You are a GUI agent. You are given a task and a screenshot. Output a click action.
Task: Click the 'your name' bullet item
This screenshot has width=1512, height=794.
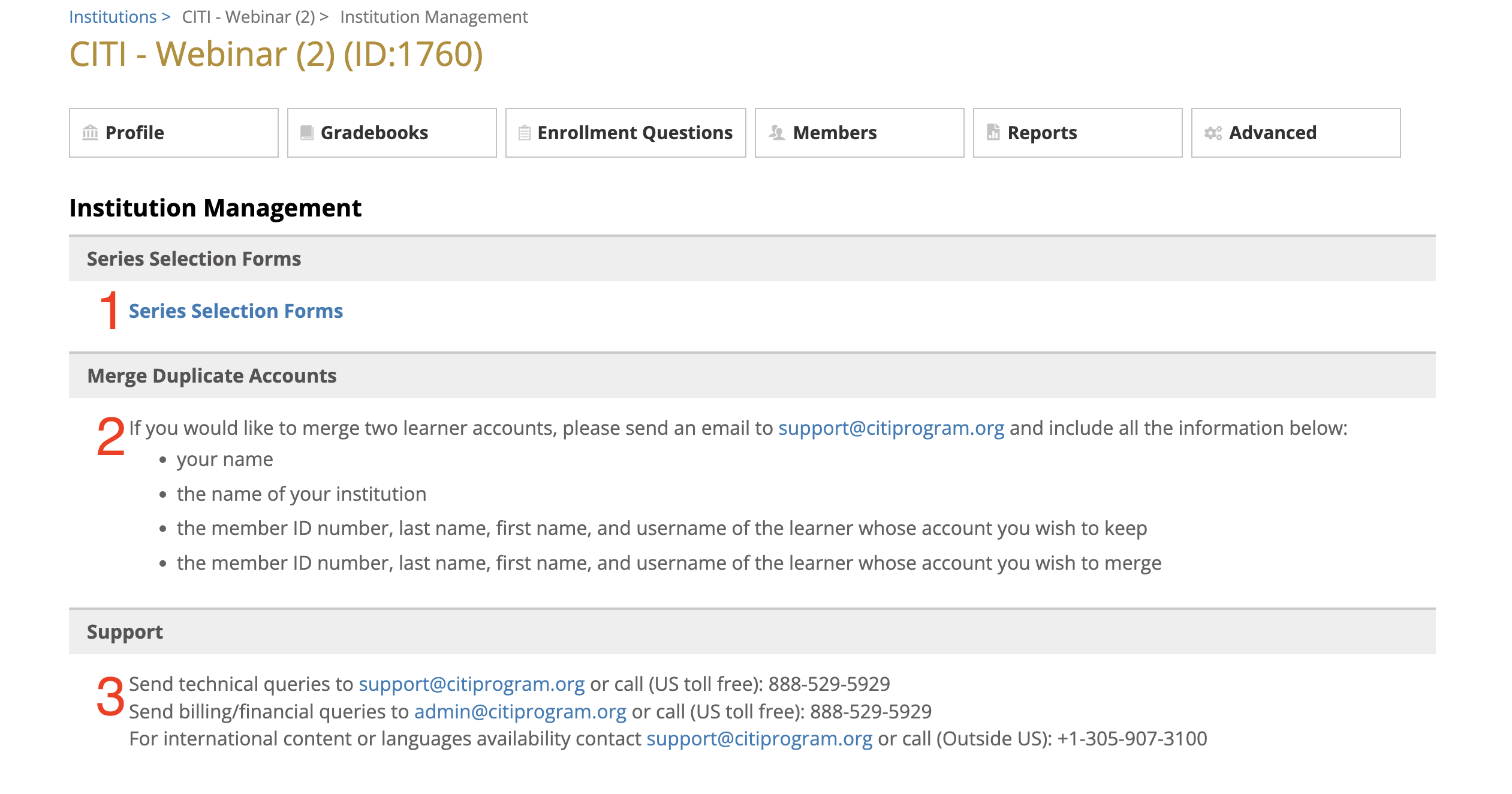coord(225,459)
